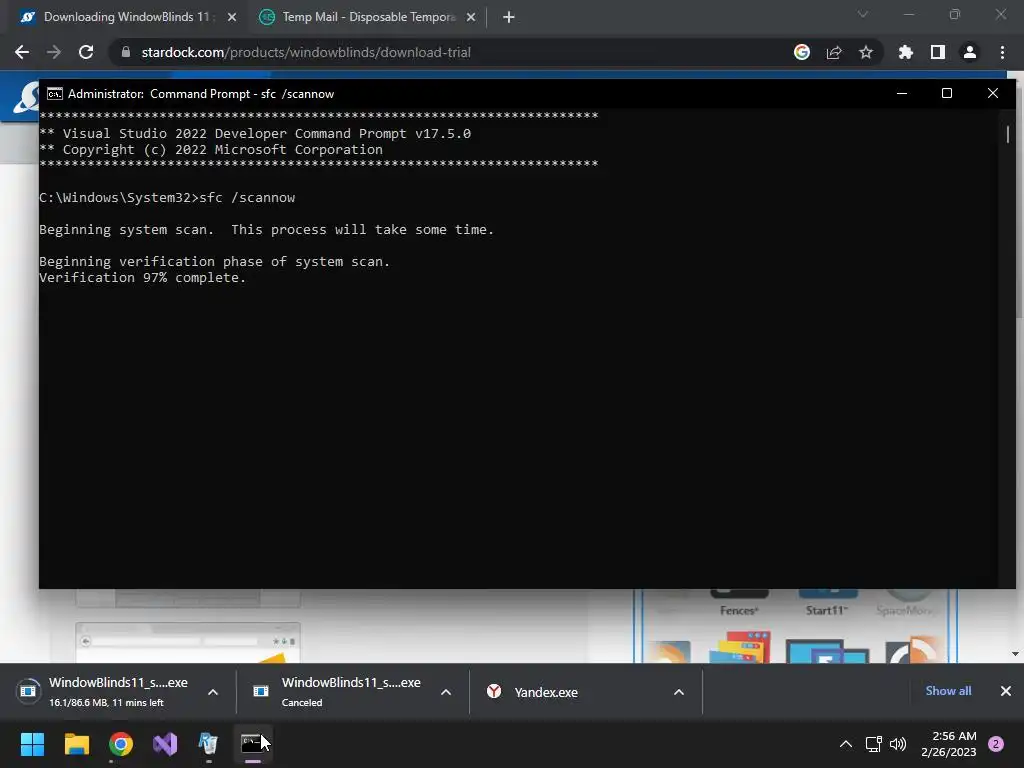Expand options for downloading WindowBlinds11 file

click(213, 692)
